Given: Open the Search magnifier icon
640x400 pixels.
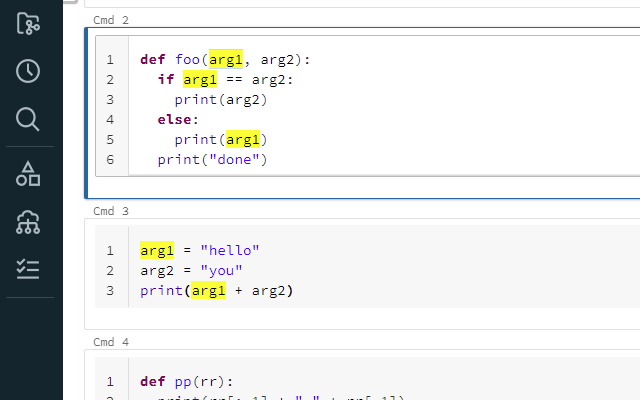Looking at the screenshot, I should tap(28, 119).
